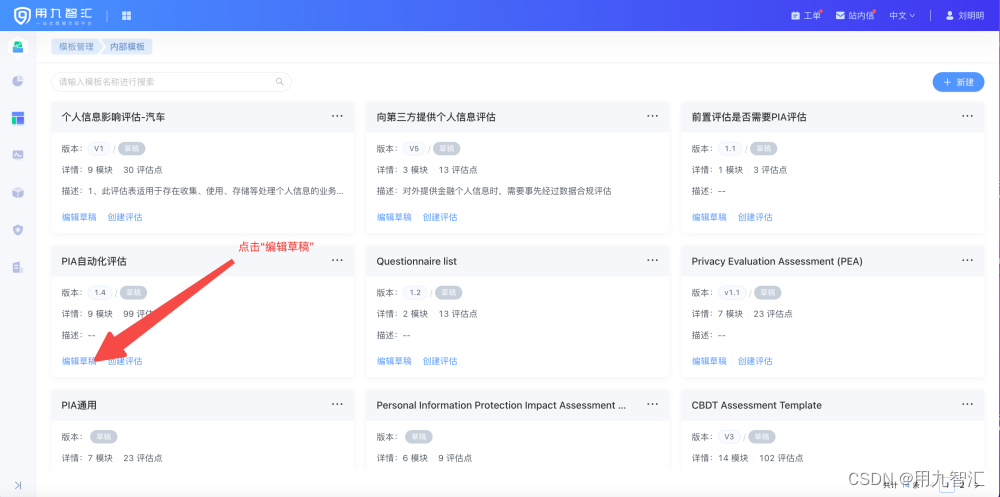Click the card title CBDT Assessment Template
This screenshot has height=497, width=1000.
pyautogui.click(x=756, y=406)
